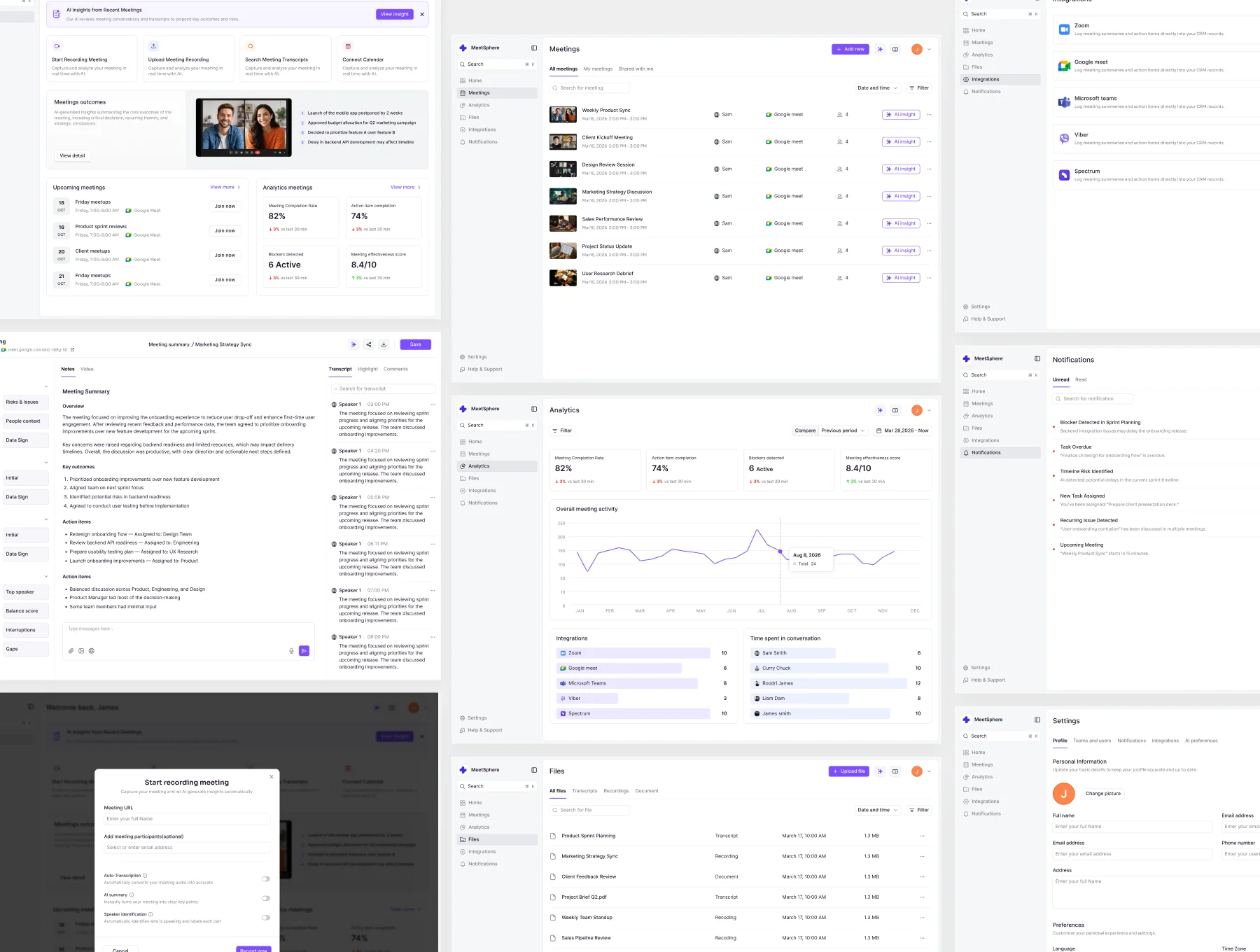This screenshot has width=1260, height=952.
Task: Open Date and time dropdown on Files page
Action: (877, 810)
